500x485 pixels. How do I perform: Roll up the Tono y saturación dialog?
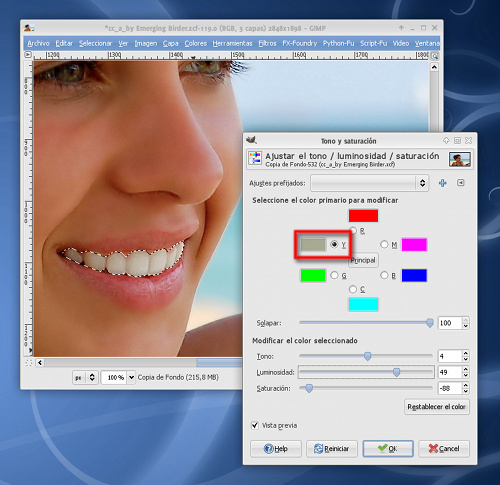(x=446, y=141)
